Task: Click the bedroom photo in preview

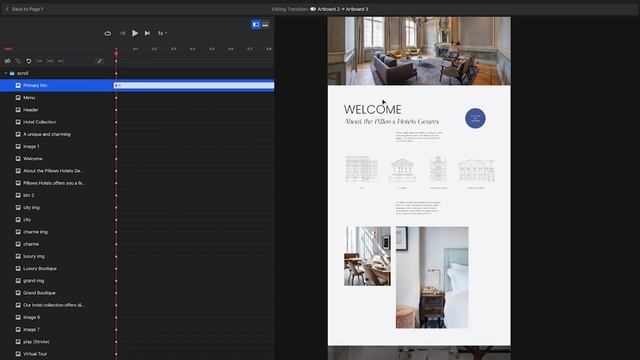Action: tap(432, 277)
